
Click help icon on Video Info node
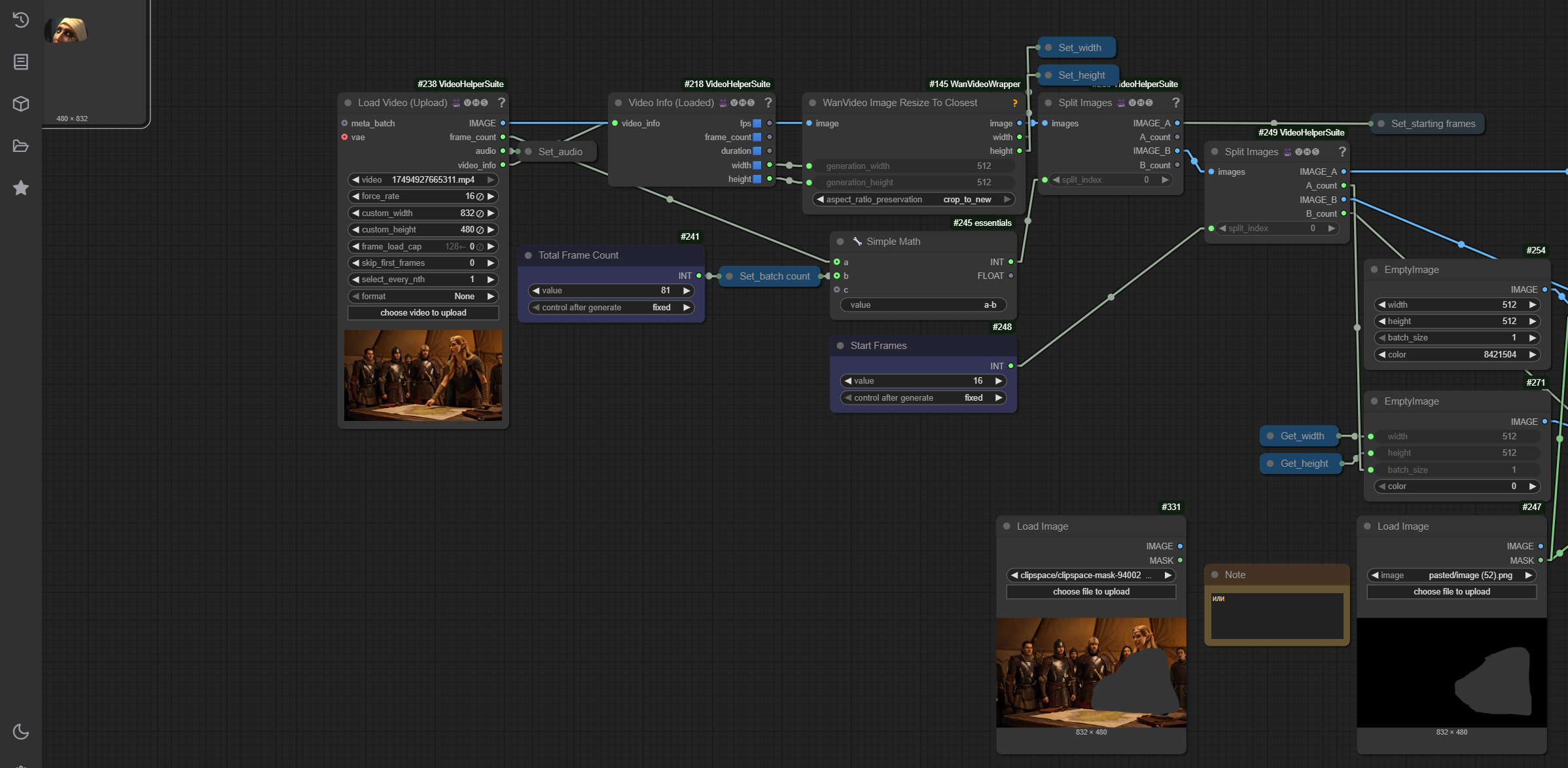point(768,103)
